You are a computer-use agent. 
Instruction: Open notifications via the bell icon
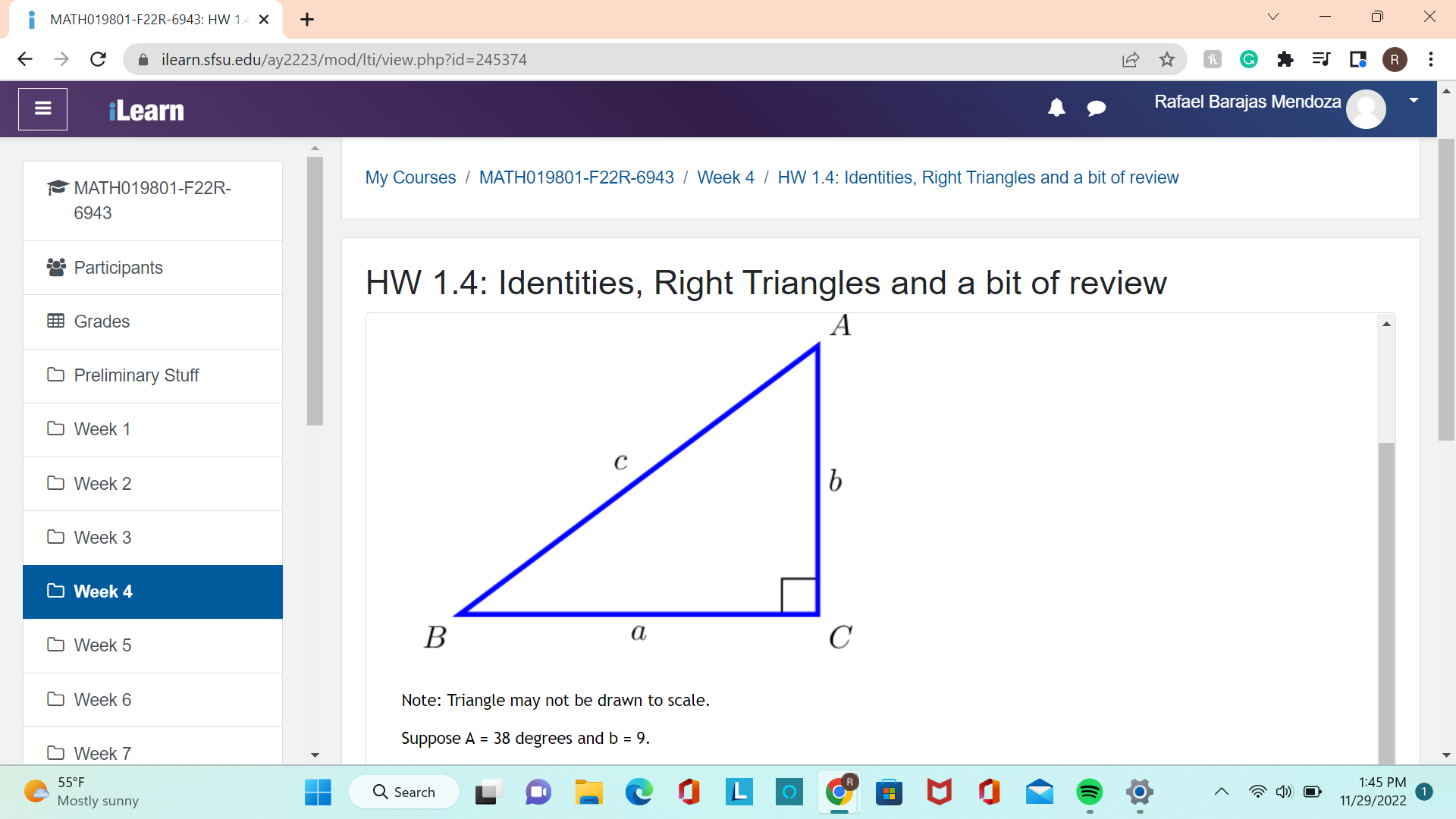pos(1057,108)
